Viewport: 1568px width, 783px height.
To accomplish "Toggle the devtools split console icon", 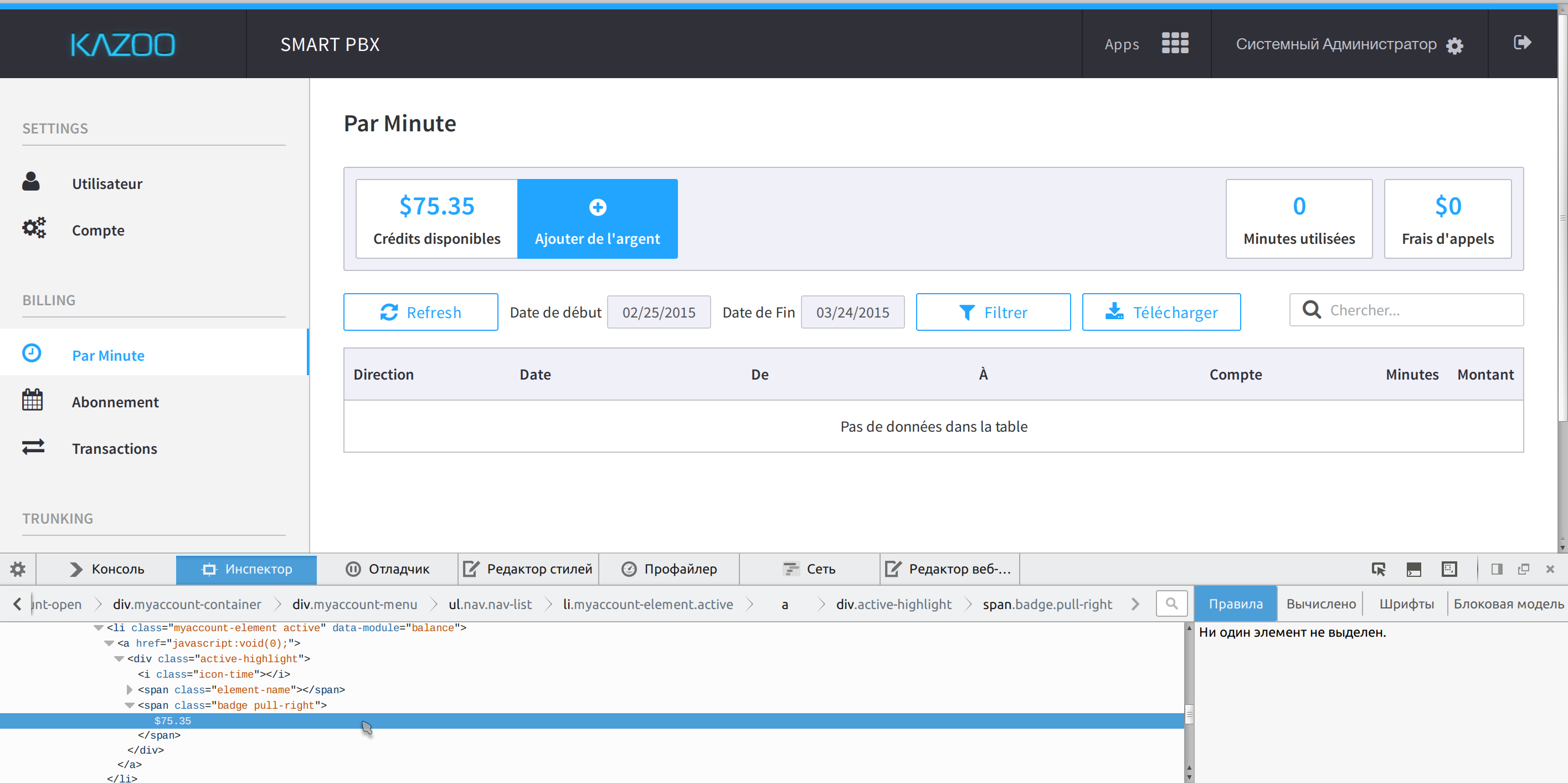I will pyautogui.click(x=1414, y=569).
